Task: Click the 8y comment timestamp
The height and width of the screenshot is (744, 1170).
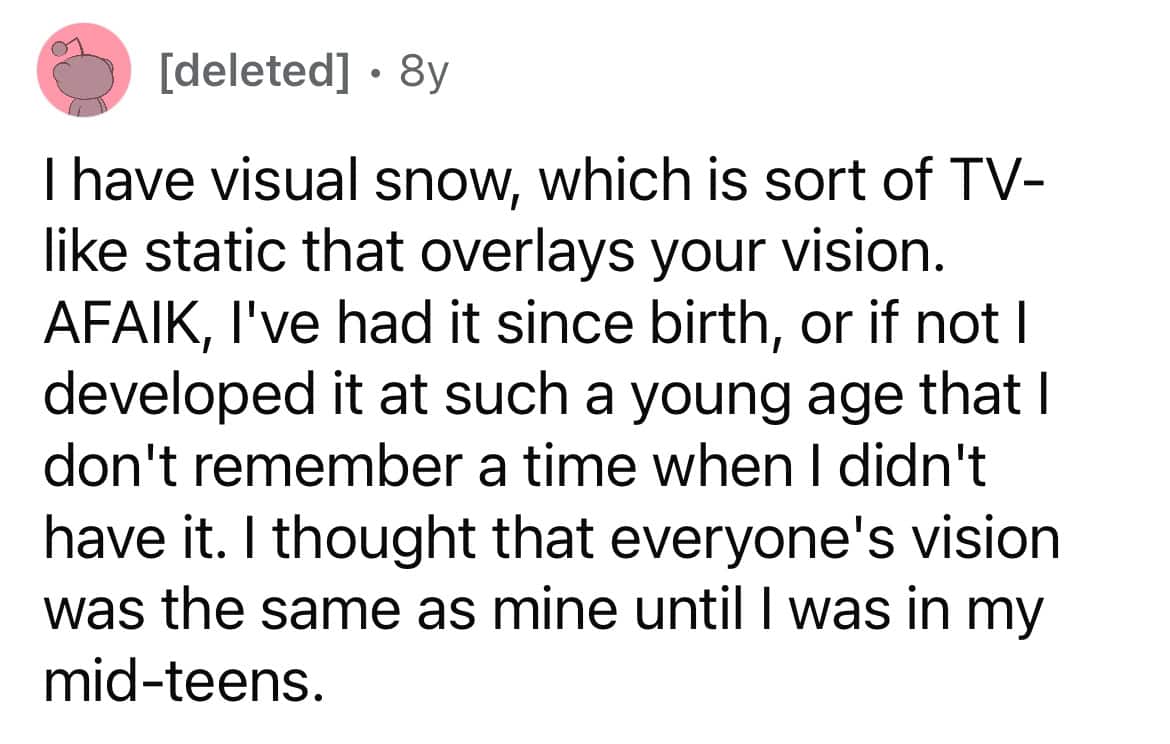Action: [x=422, y=72]
